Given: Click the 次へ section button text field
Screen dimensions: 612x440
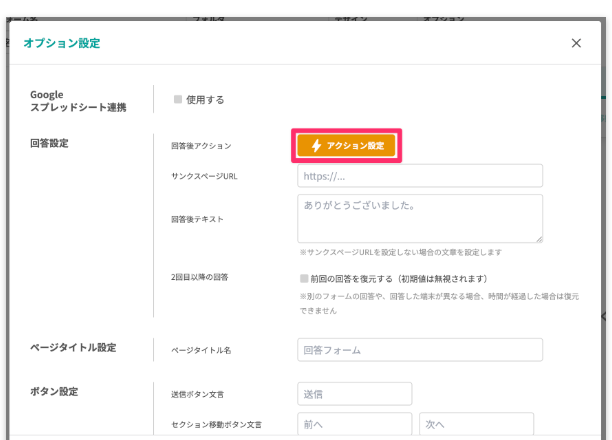Looking at the screenshot, I should click(x=476, y=424).
